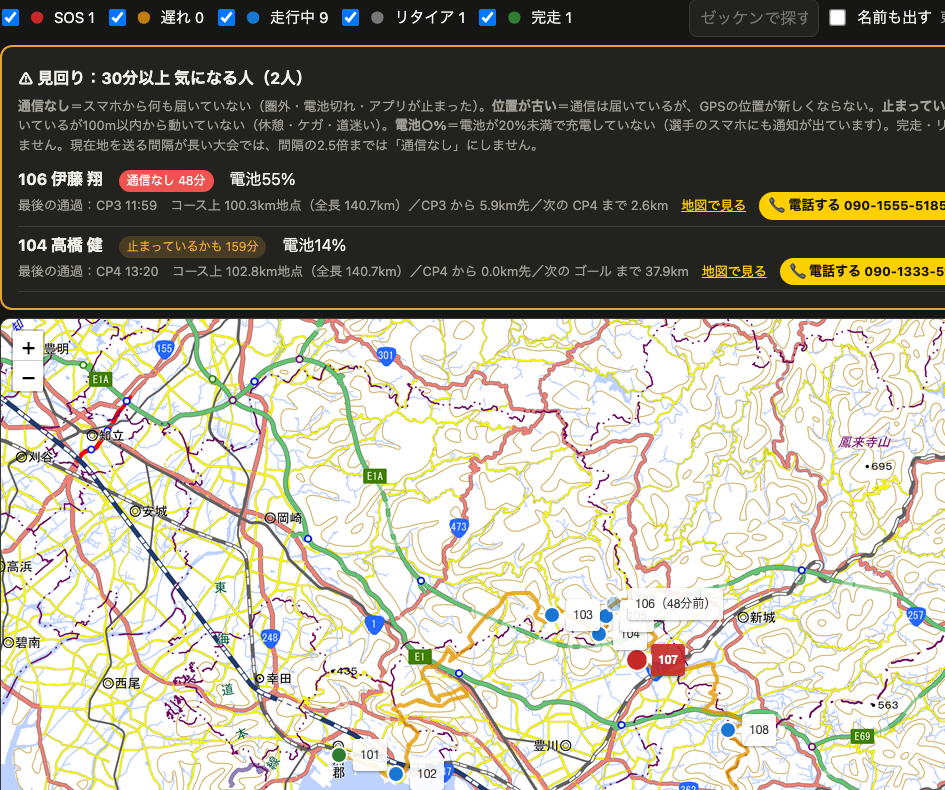Screen dimensions: 945x790
Task: Select the green finished marker dot for 101
Action: tap(339, 755)
